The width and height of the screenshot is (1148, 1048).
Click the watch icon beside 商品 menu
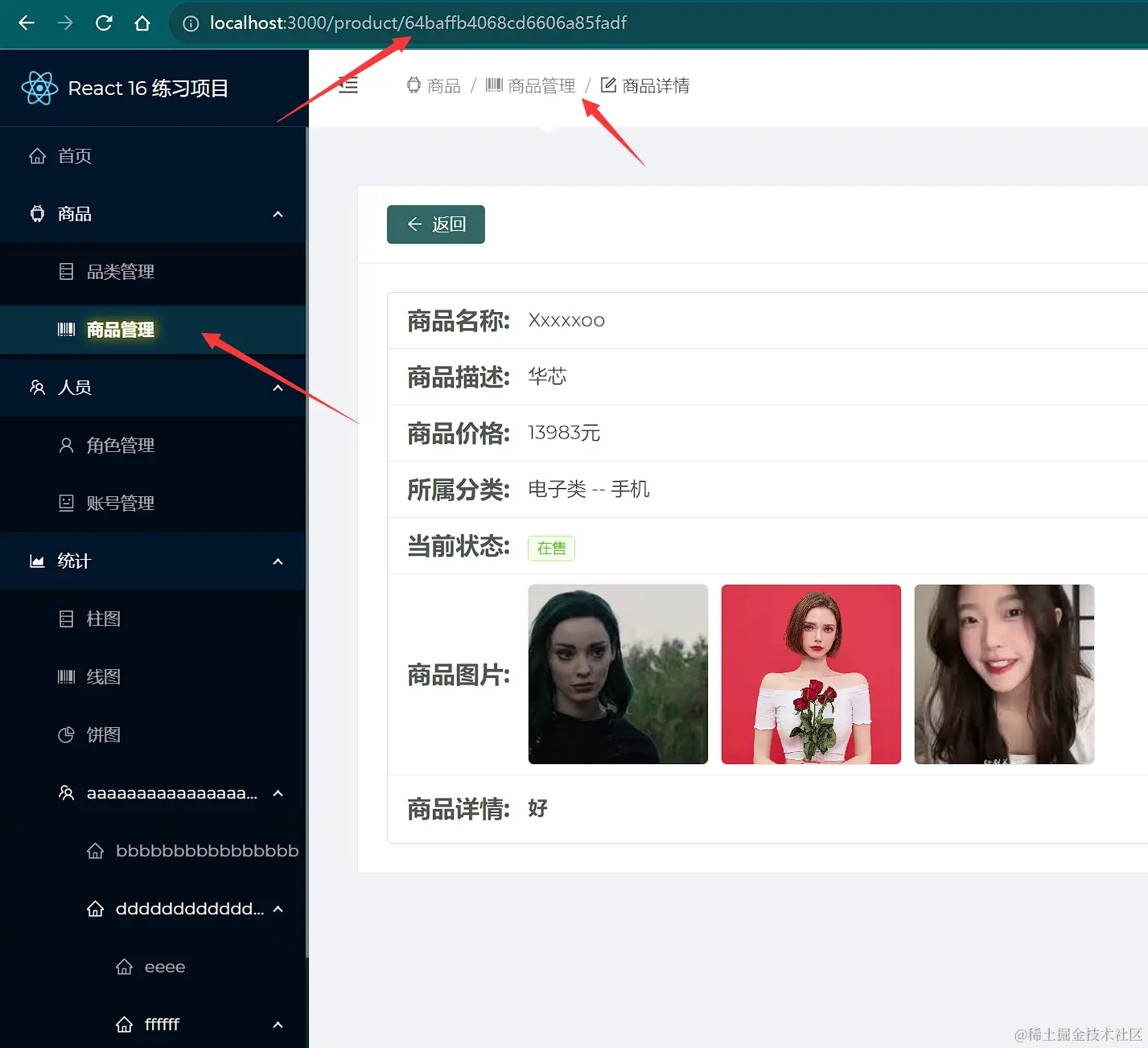[37, 214]
